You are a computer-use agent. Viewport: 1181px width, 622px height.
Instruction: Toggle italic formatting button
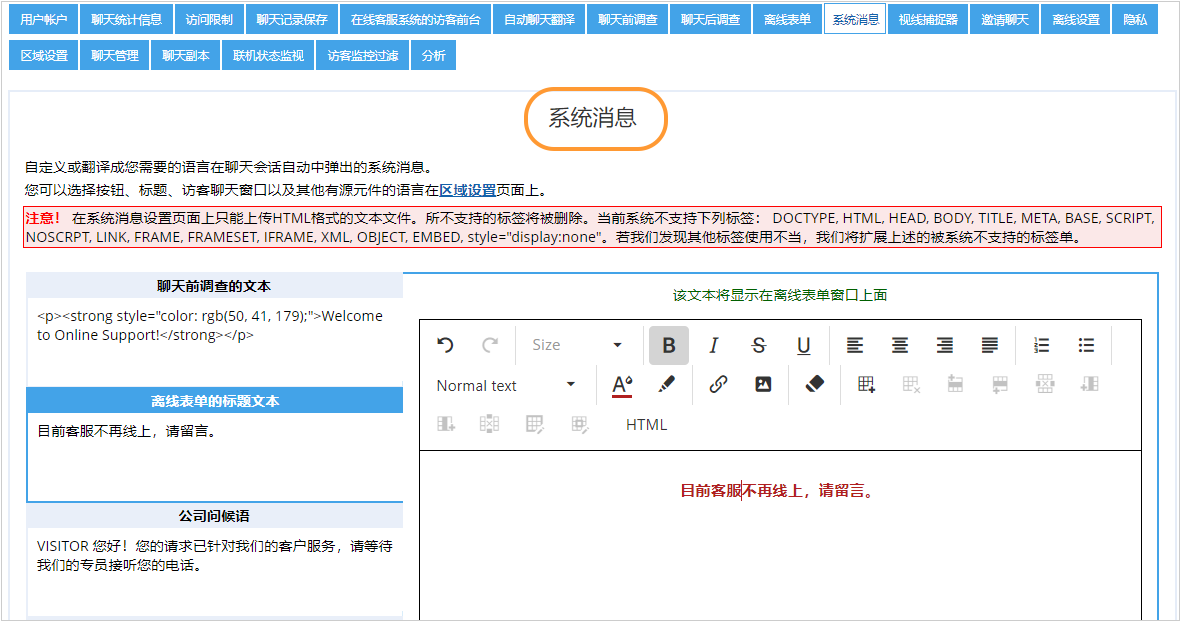(x=713, y=346)
